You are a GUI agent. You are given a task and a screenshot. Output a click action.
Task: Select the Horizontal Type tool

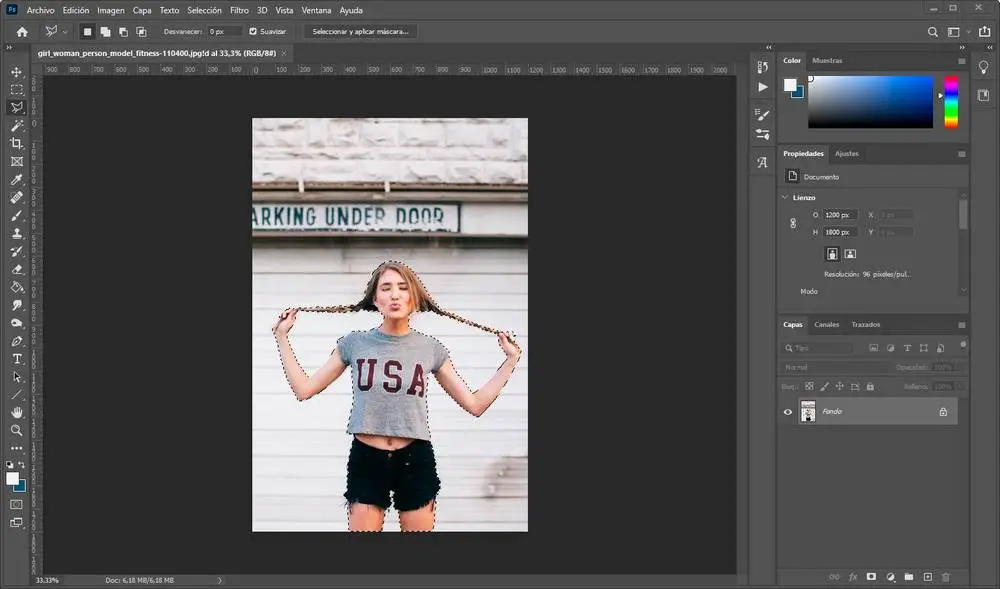(16, 359)
